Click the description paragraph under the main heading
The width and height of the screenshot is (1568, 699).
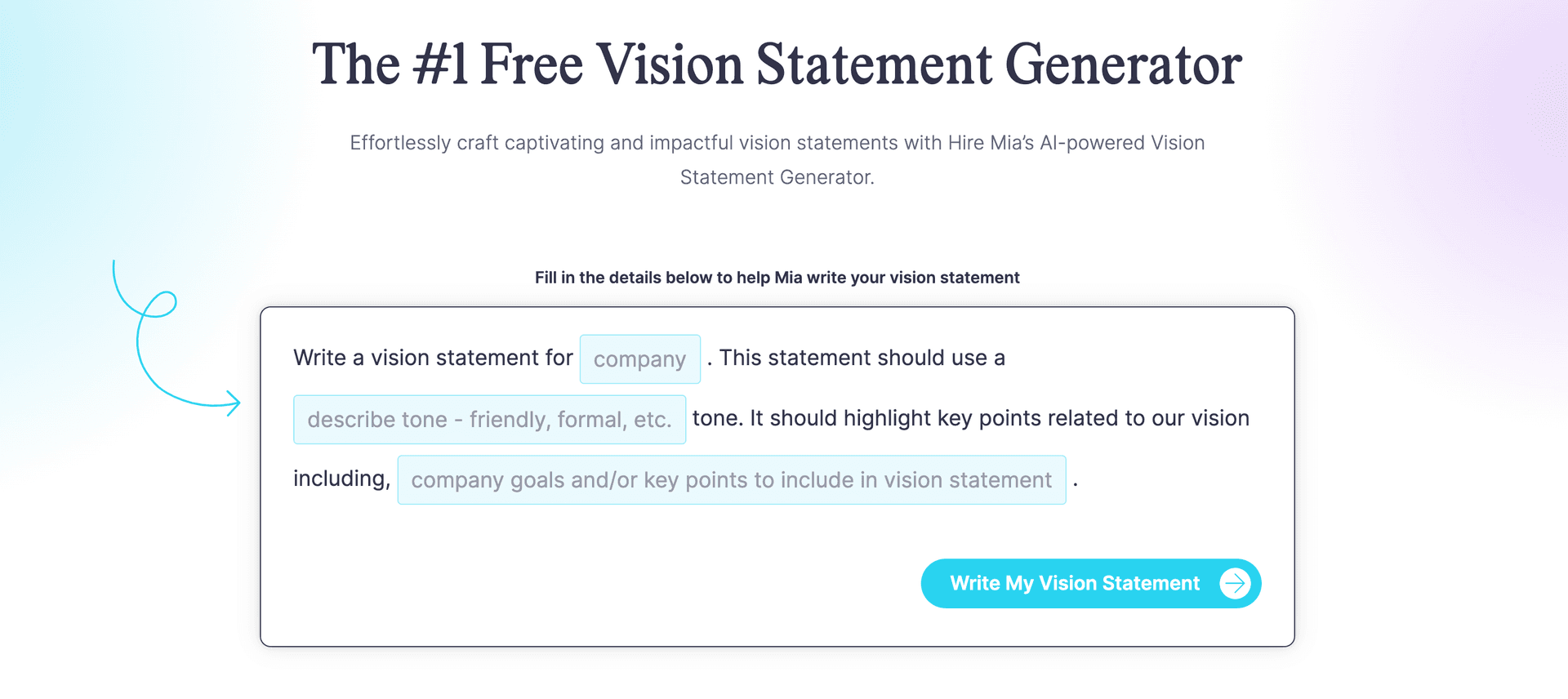pyautogui.click(x=776, y=159)
